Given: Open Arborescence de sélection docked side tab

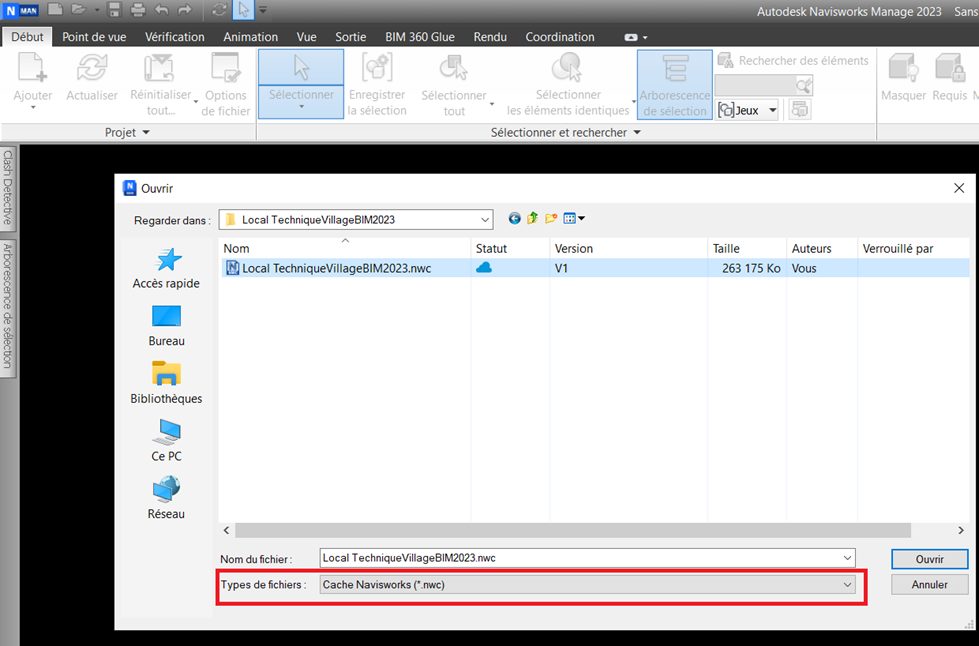Looking at the screenshot, I should coord(7,306).
